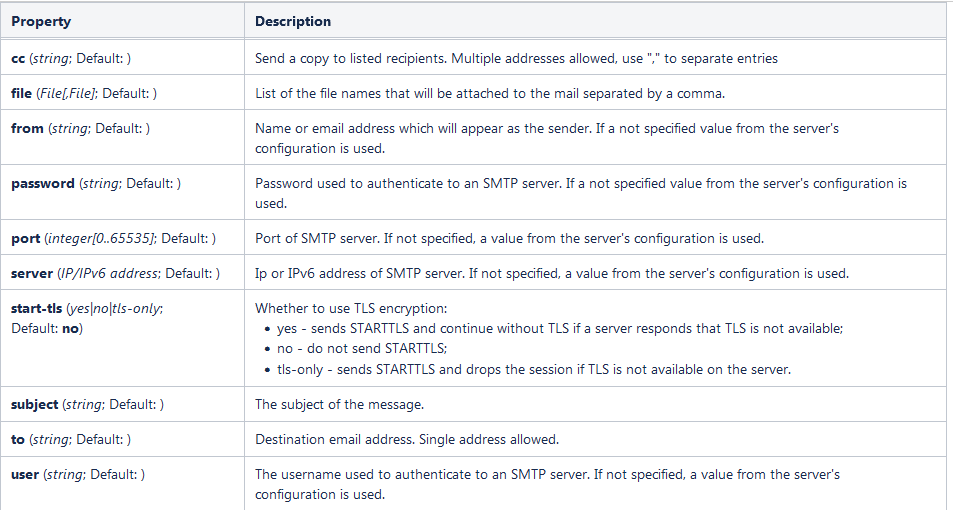Click the Property column header
This screenshot has width=953, height=510.
(41, 21)
